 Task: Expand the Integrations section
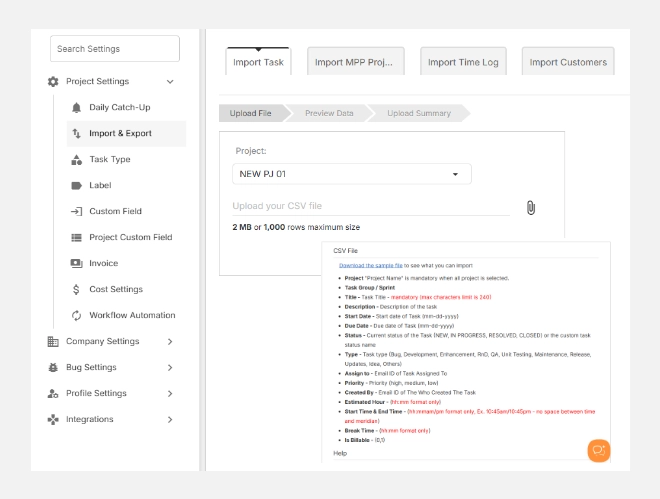(x=170, y=419)
